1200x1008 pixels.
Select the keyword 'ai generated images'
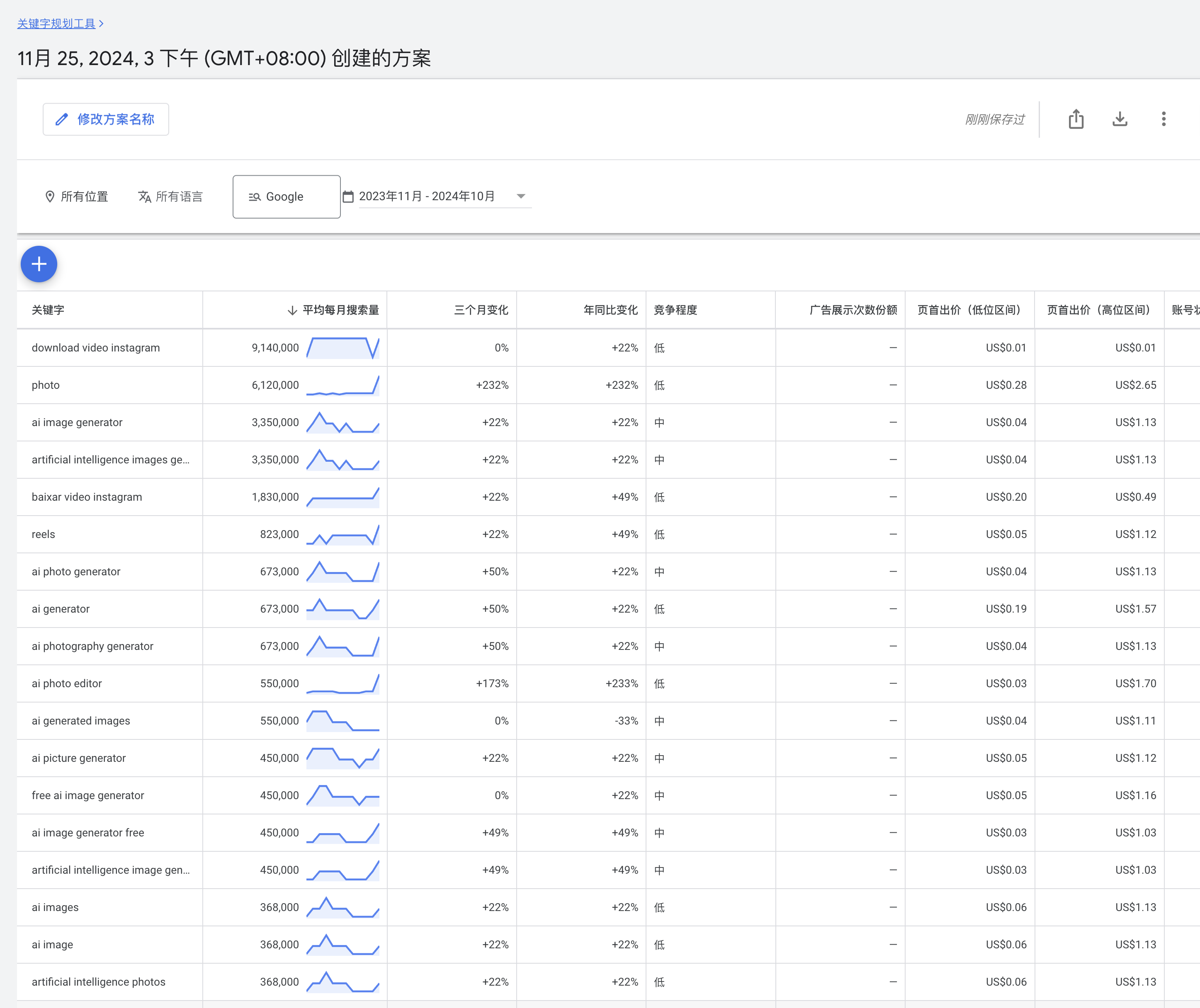coord(80,721)
